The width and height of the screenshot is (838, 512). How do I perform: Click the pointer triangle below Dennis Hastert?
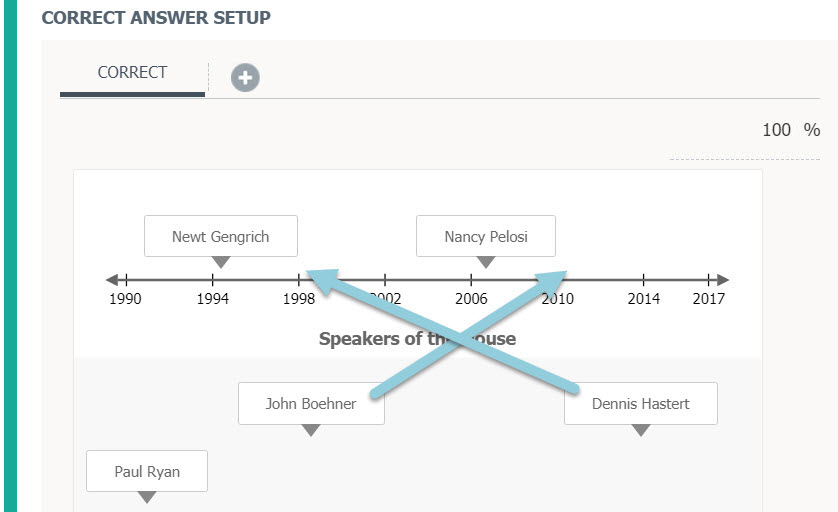[x=641, y=430]
